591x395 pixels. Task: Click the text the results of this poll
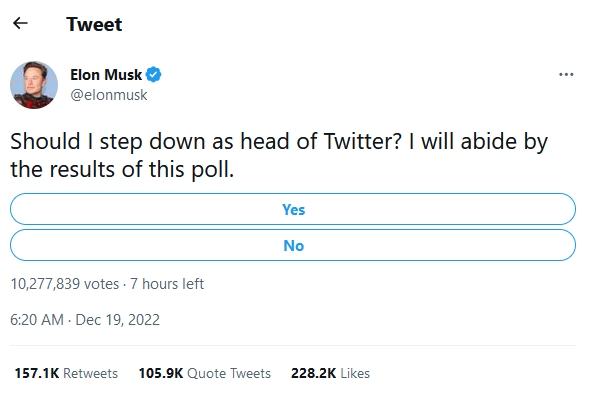[x=122, y=170]
